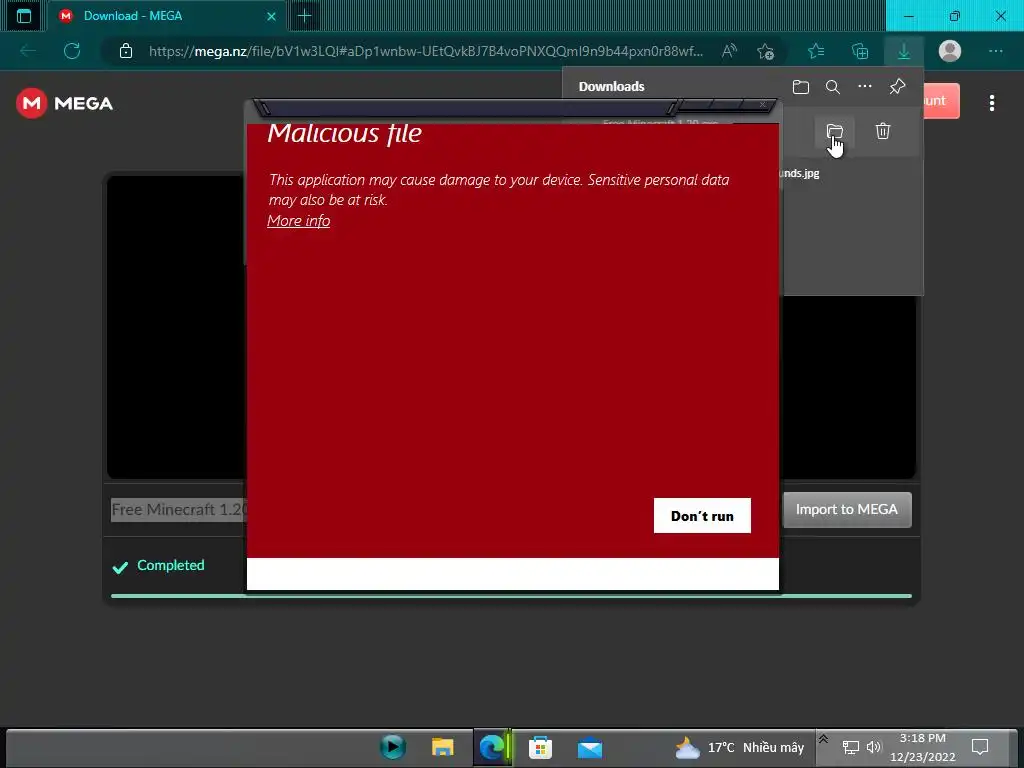1024x768 pixels.
Task: Open Mail app from taskbar
Action: [x=590, y=747]
